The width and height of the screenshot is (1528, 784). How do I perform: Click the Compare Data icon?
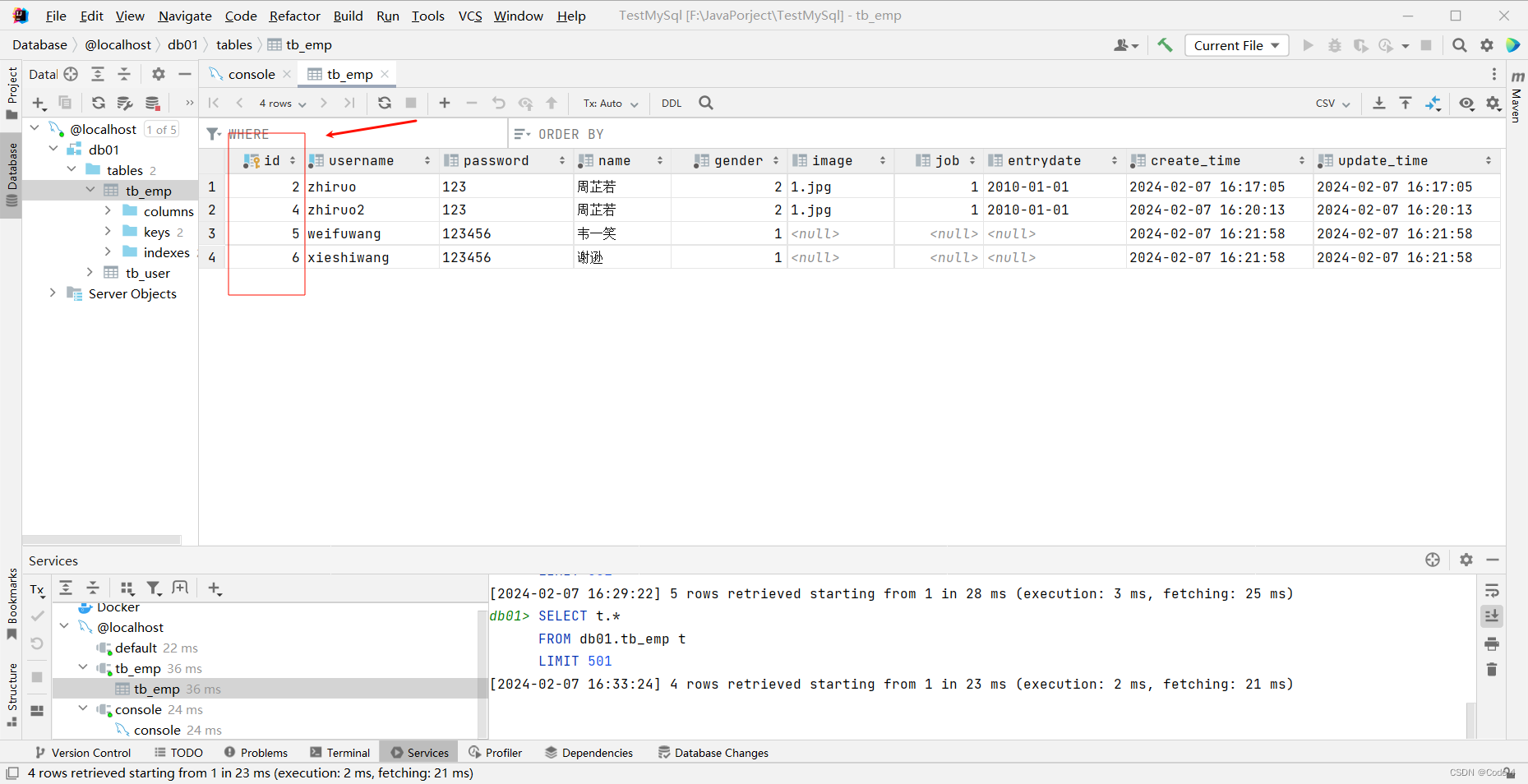[x=1433, y=103]
